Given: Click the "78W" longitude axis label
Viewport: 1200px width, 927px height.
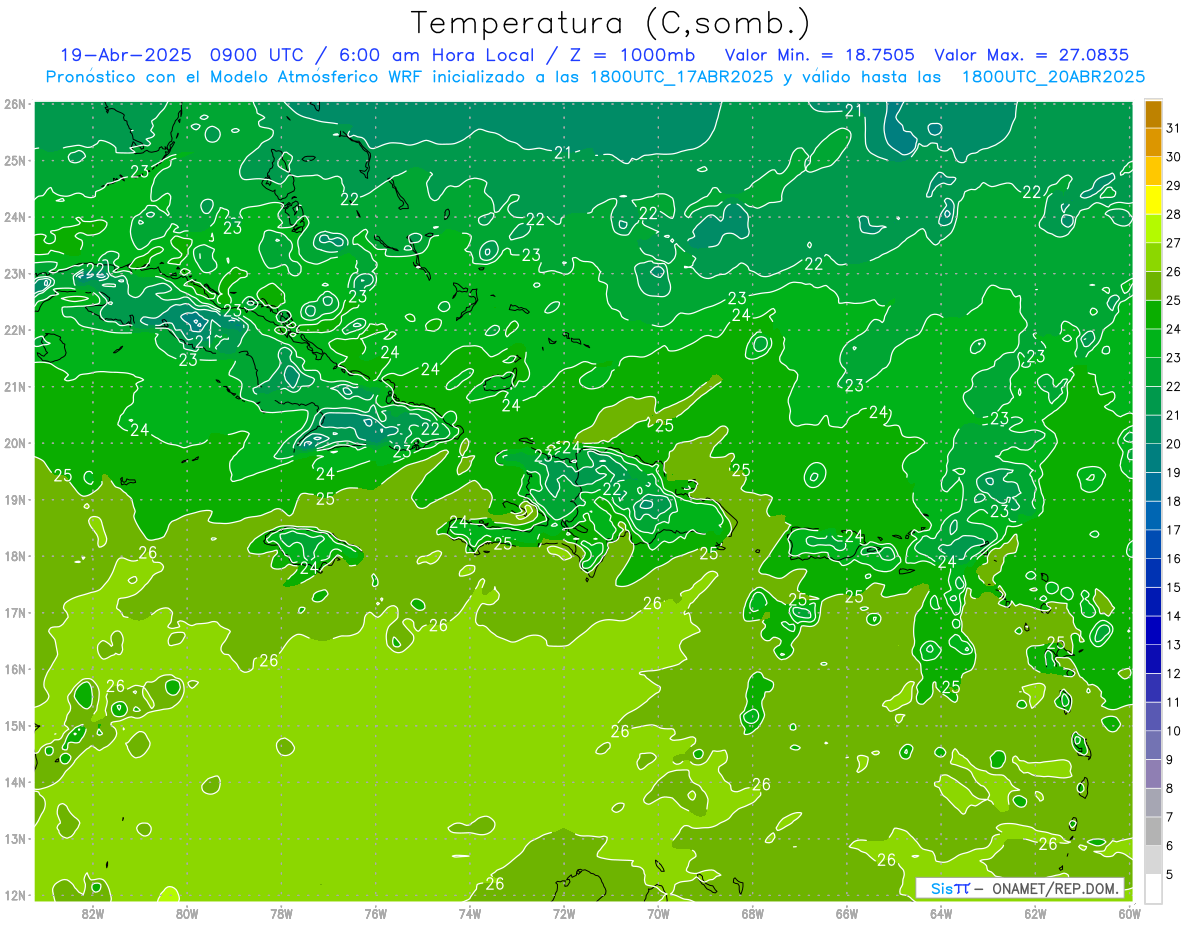Looking at the screenshot, I should coord(281,913).
